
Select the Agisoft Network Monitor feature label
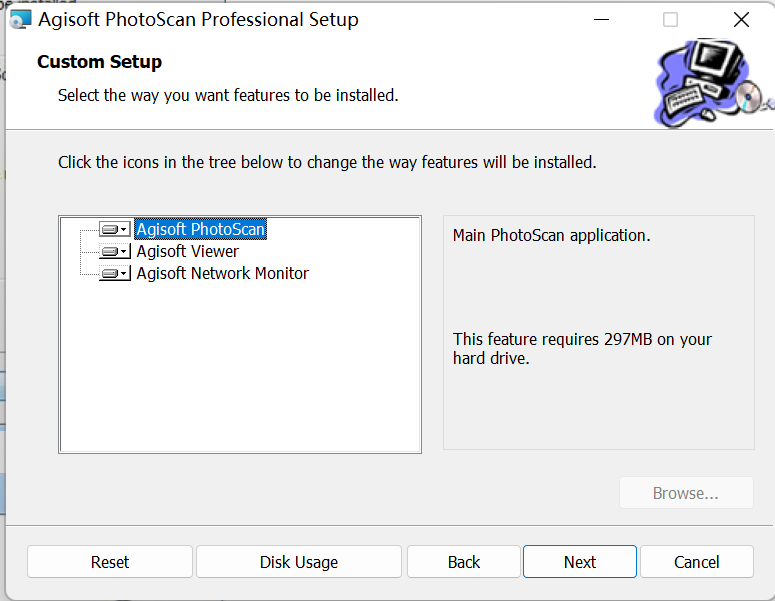pos(223,274)
